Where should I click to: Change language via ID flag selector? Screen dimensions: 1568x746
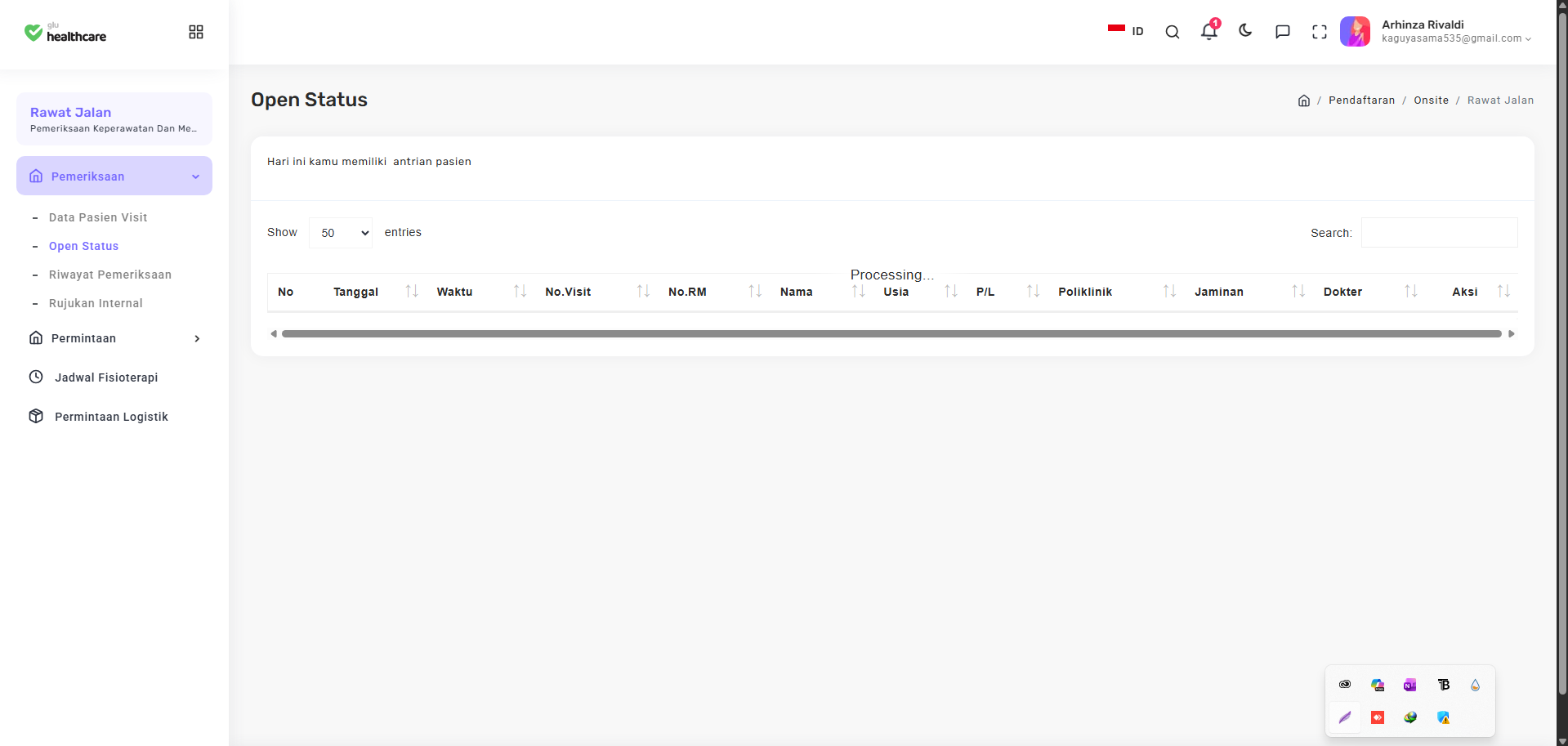(x=1125, y=31)
